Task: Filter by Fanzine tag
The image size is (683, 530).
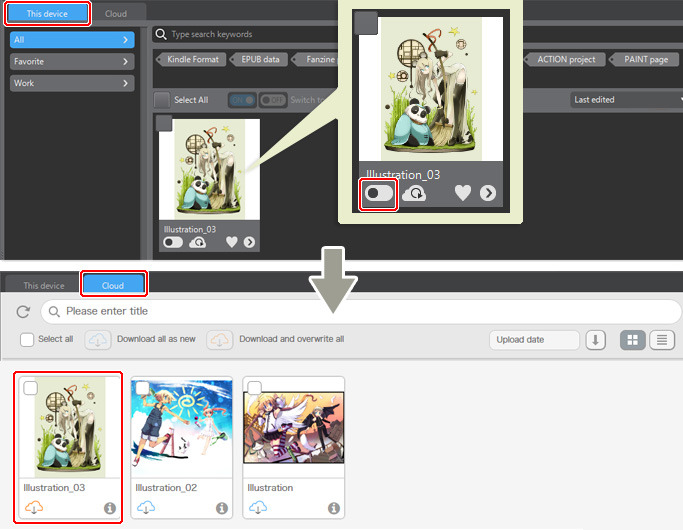Action: [316, 59]
